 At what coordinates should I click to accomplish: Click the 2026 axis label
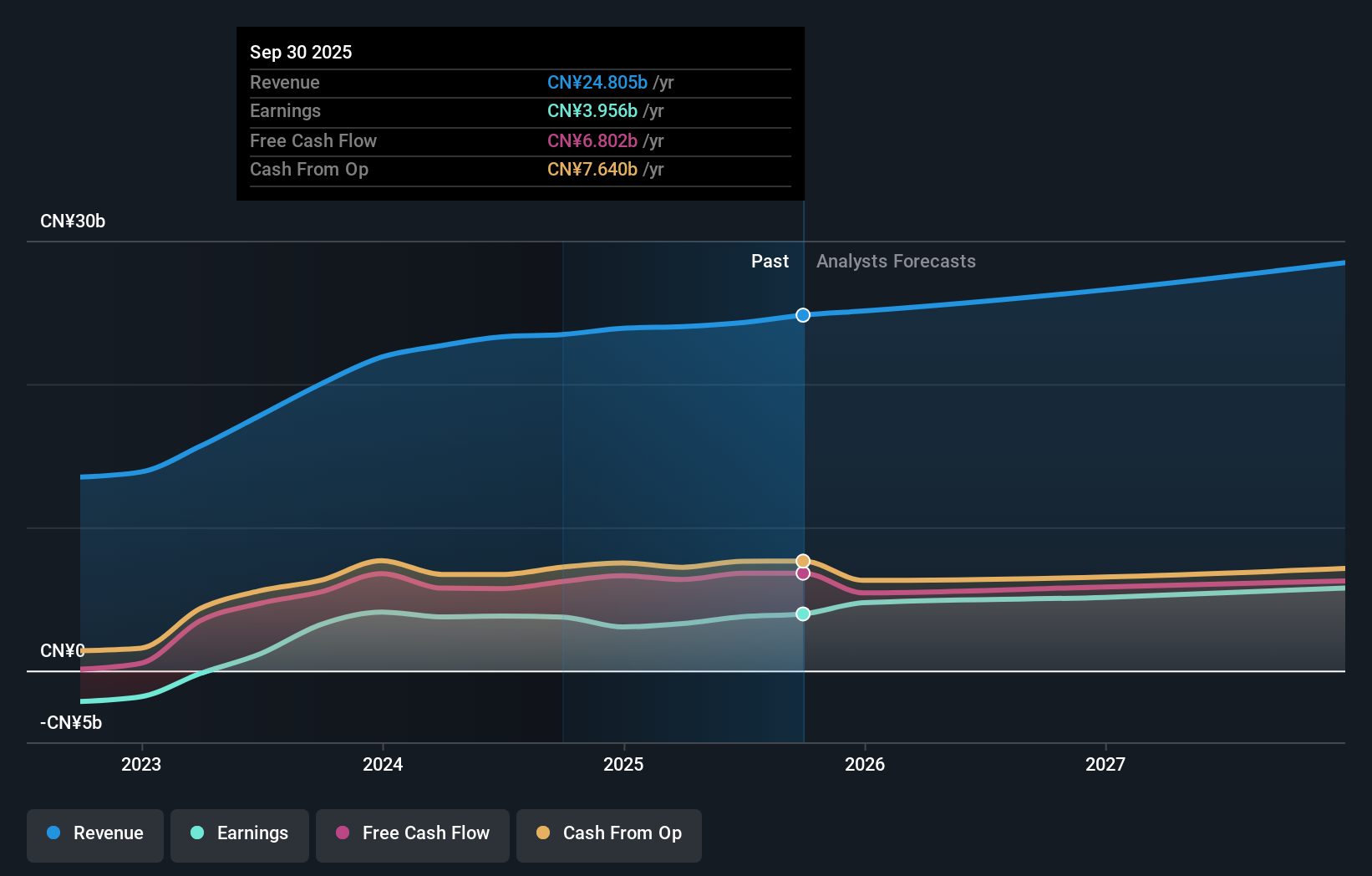click(x=866, y=763)
